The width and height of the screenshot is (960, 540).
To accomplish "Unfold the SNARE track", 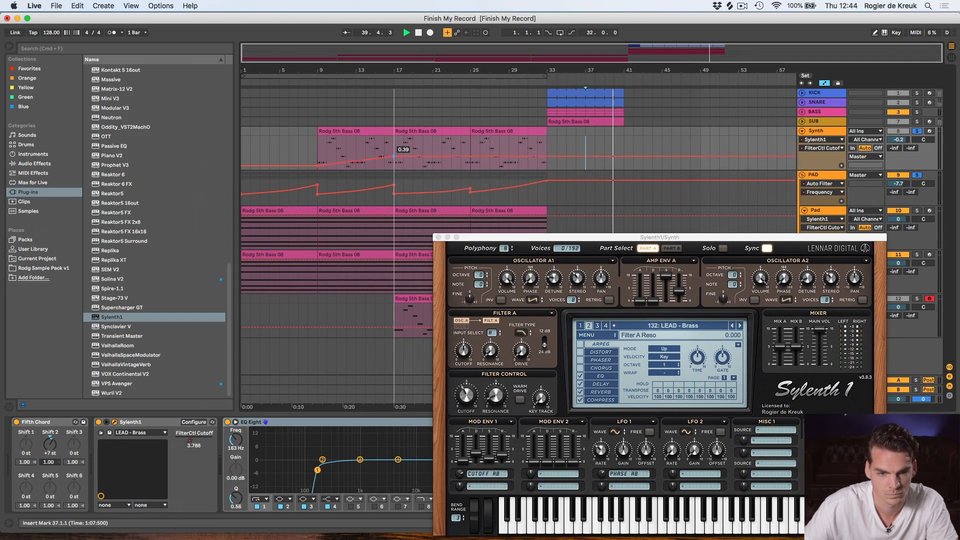I will [x=802, y=102].
